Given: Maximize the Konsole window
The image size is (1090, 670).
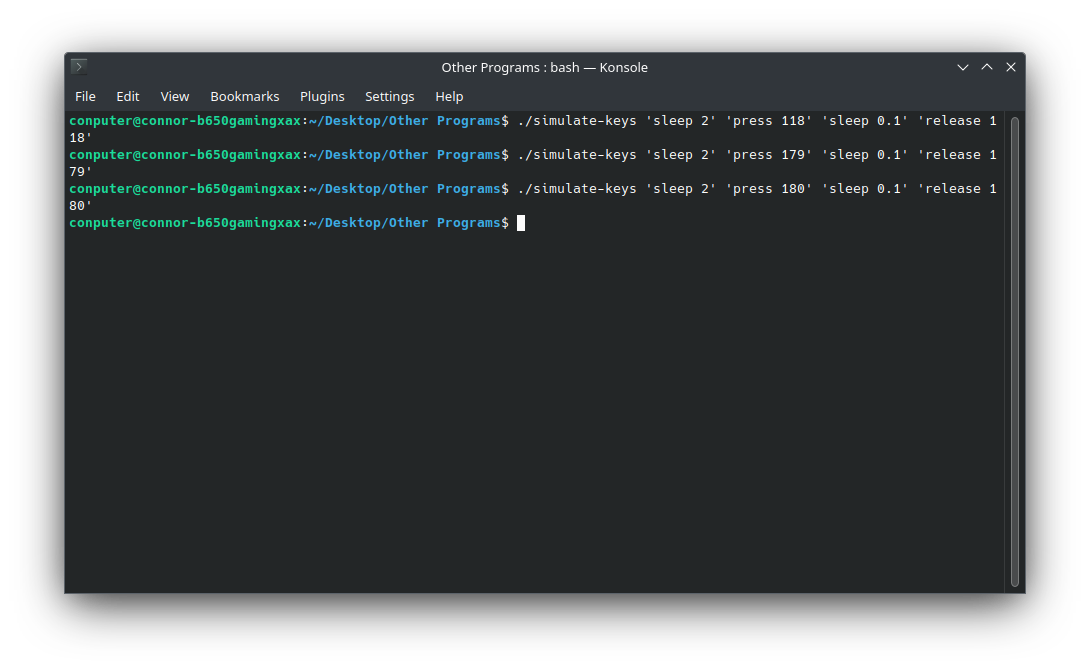Looking at the screenshot, I should pyautogui.click(x=987, y=67).
